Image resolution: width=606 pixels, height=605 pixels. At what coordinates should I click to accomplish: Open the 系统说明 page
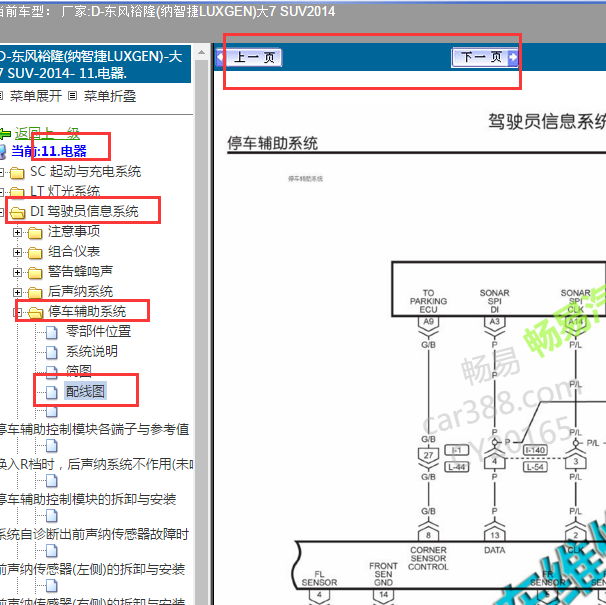click(x=92, y=351)
